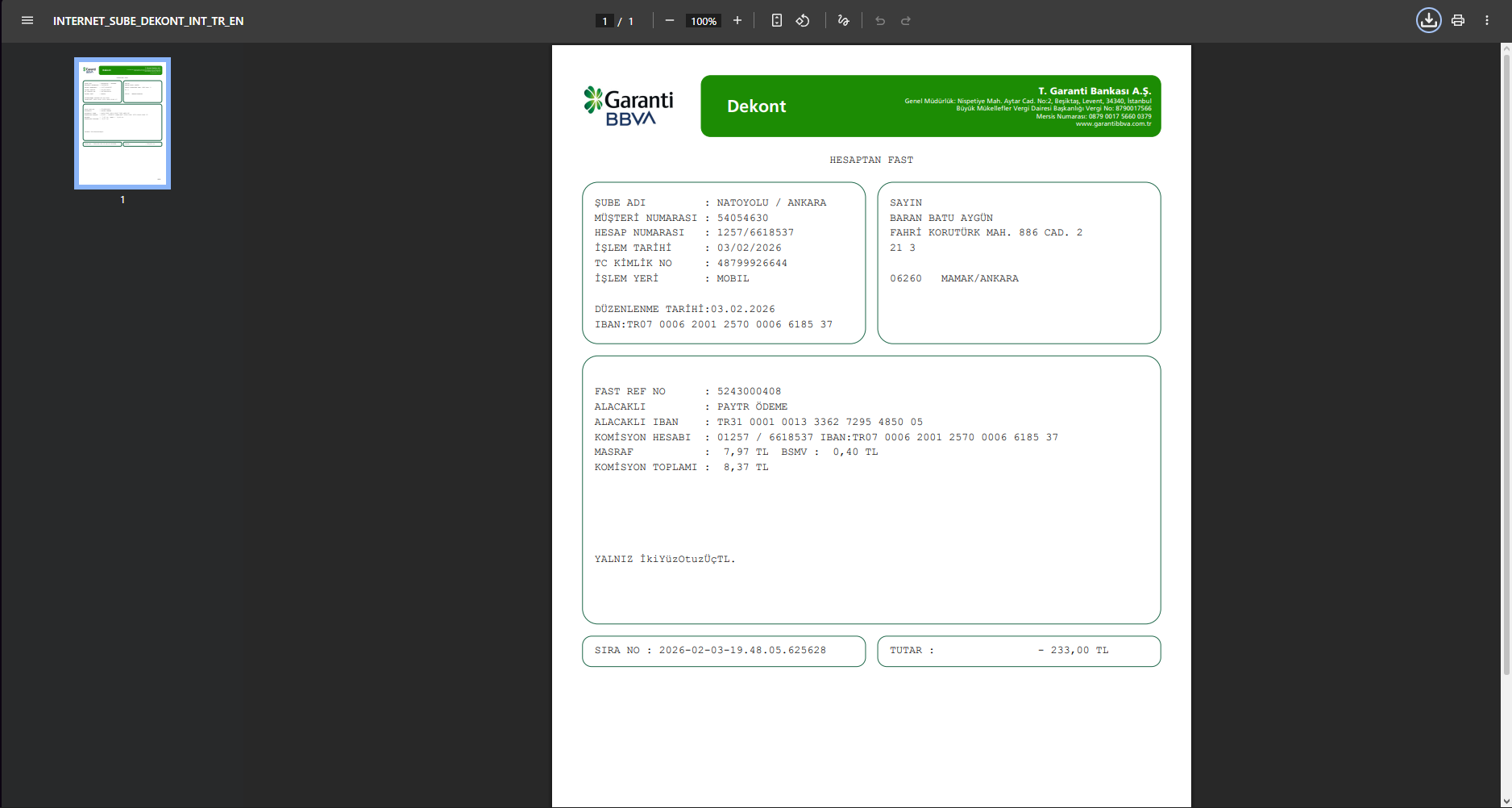Click the zoom in plus icon
Screen dimensions: 1512x808
[x=737, y=21]
